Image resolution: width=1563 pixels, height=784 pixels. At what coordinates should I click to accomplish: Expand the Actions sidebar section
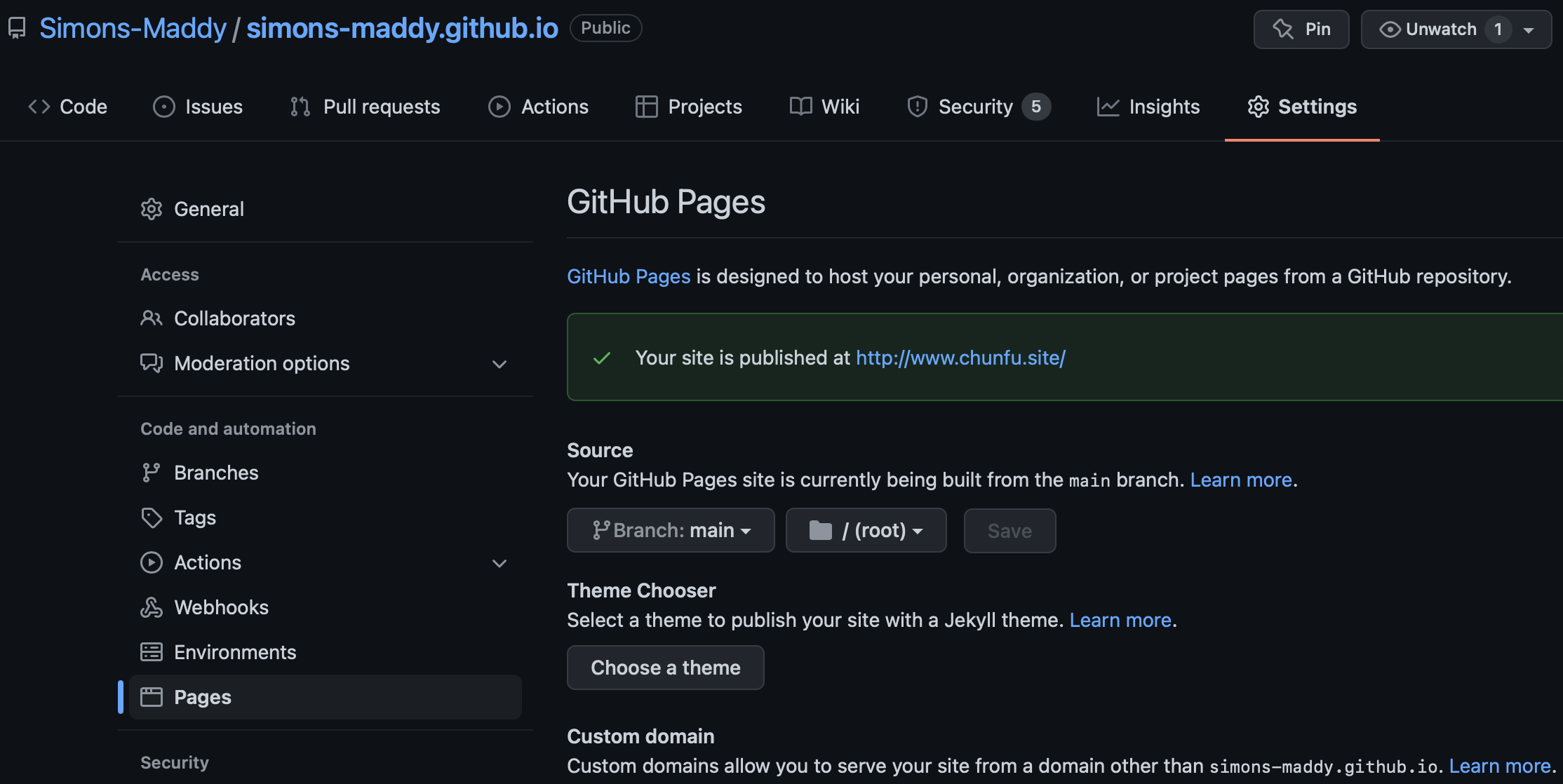point(498,562)
